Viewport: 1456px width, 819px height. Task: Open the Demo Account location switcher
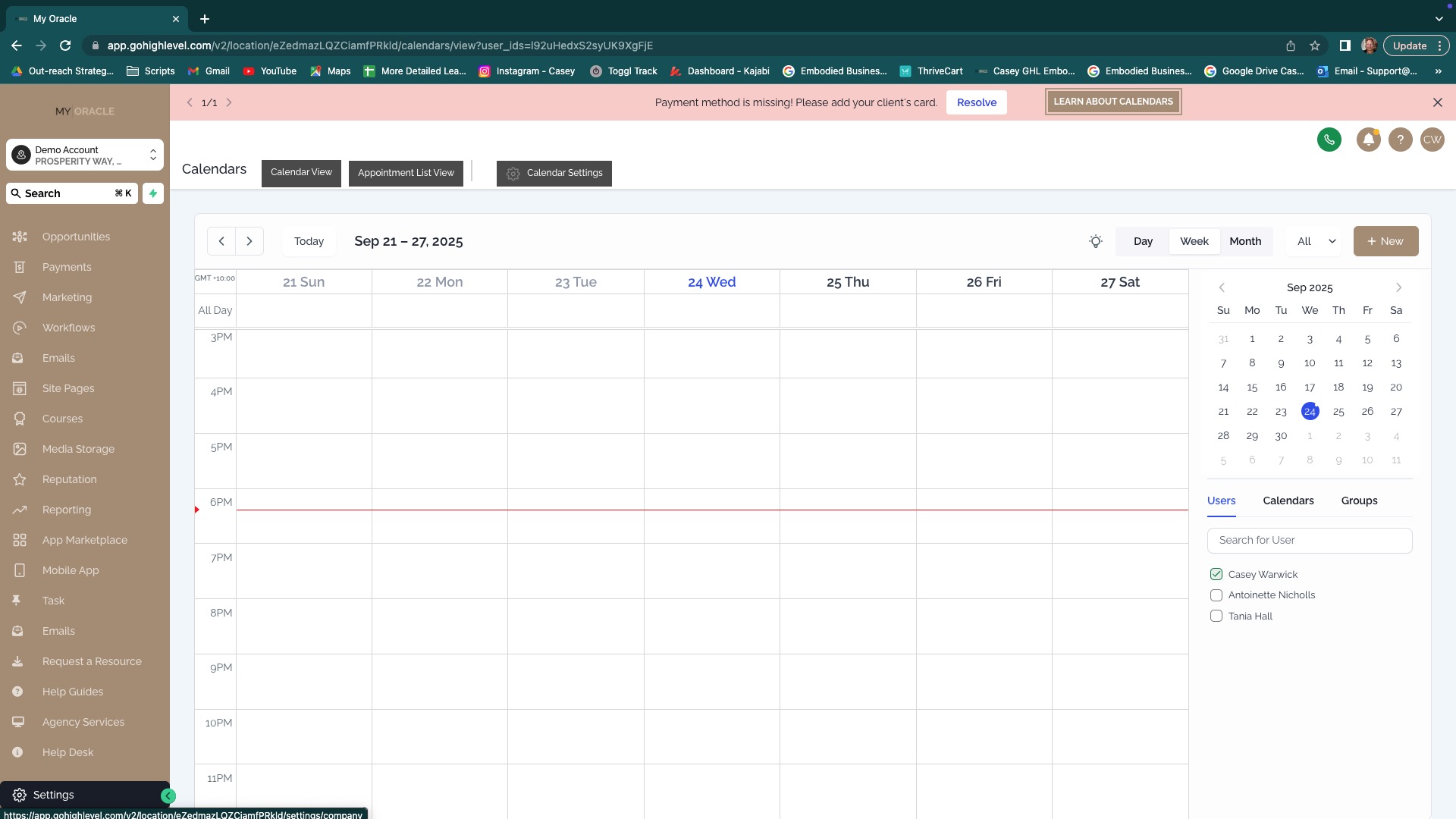(x=85, y=155)
